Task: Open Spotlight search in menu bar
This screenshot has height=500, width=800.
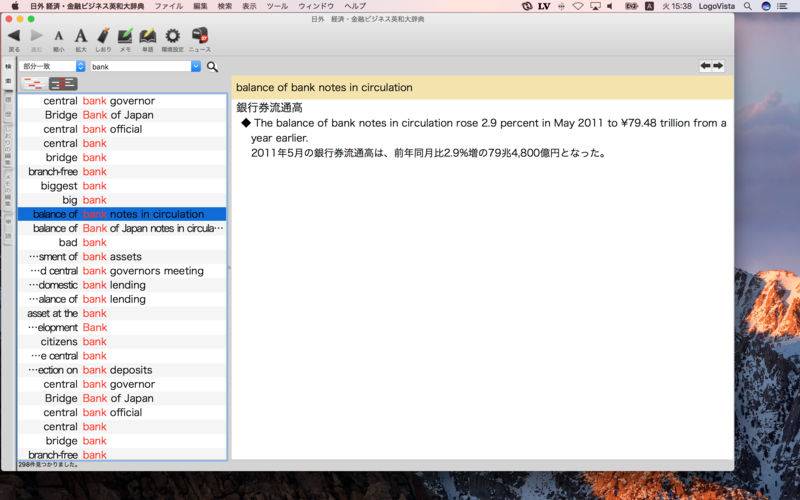Action: point(747,6)
